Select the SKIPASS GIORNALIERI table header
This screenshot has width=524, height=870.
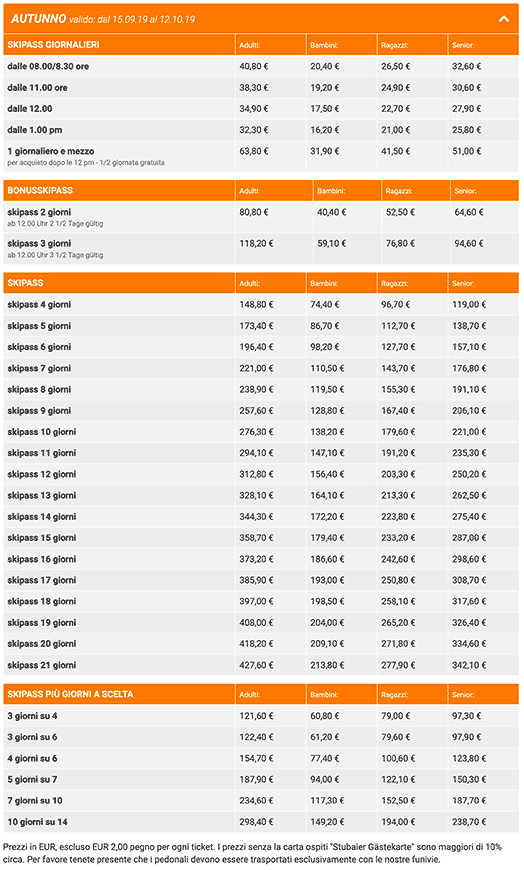[x=53, y=44]
